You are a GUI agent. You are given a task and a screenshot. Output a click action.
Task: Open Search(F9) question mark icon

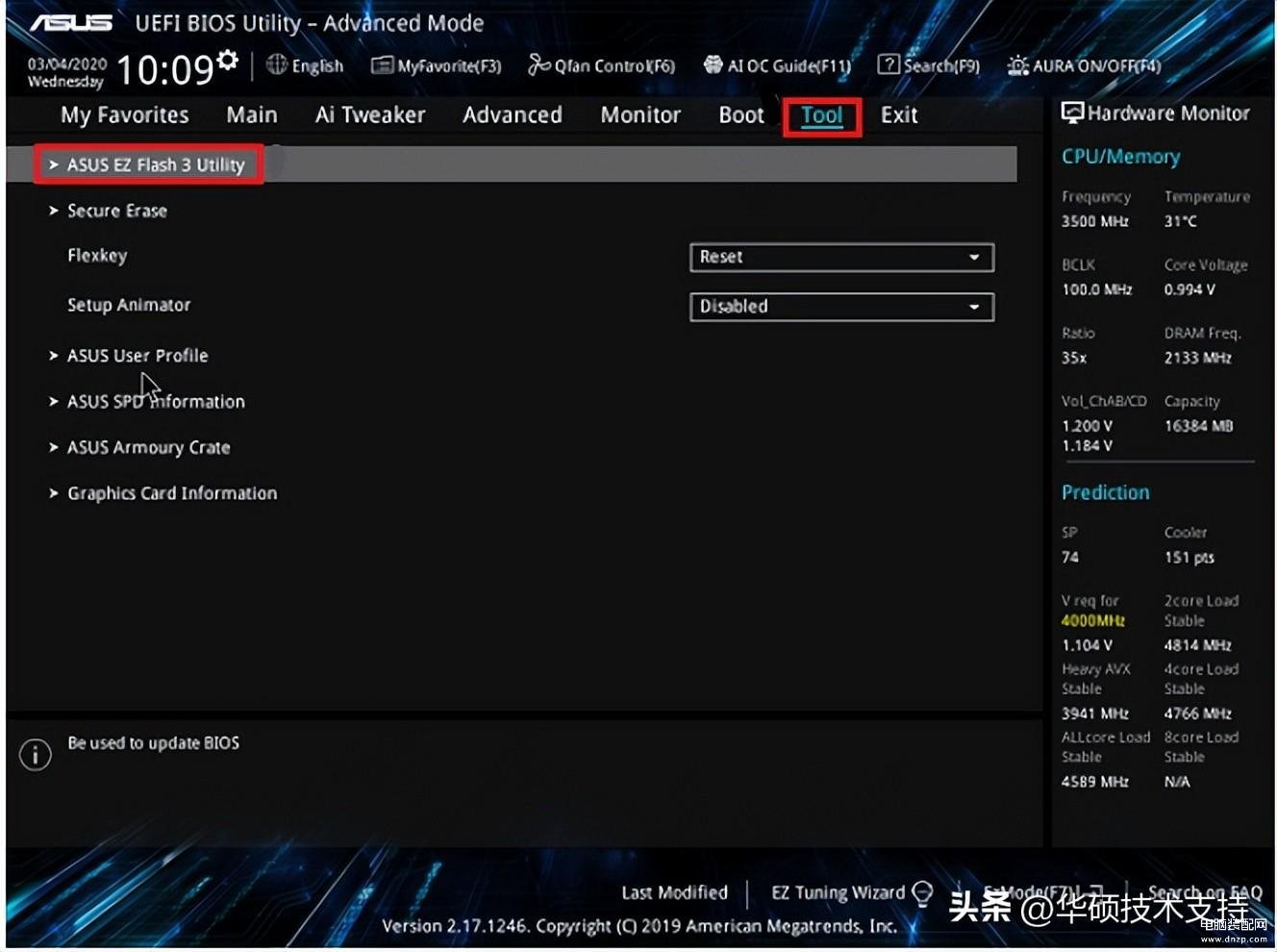tap(889, 64)
